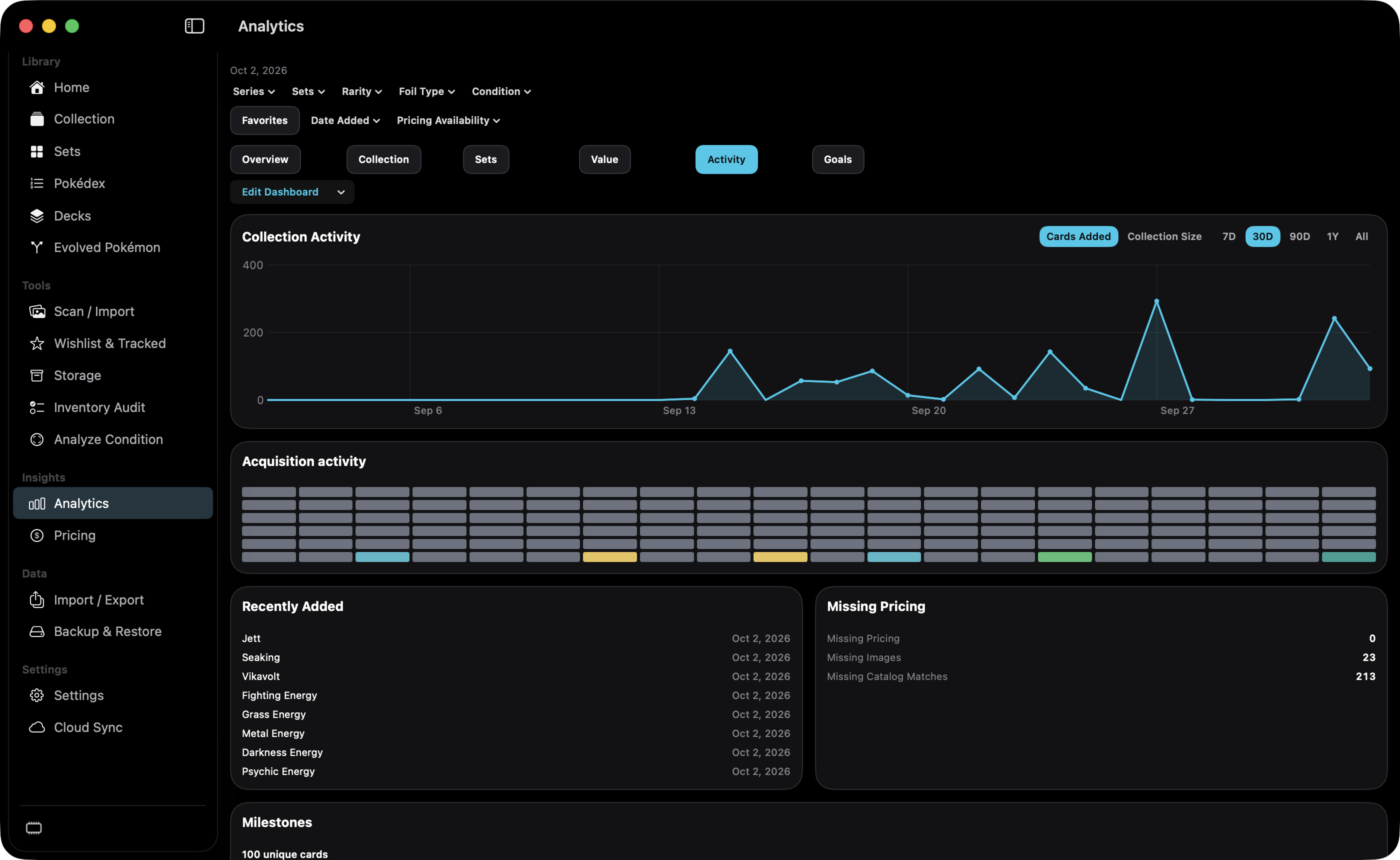The width and height of the screenshot is (1400, 860).
Task: Switch chart to Cards Added
Action: point(1078,236)
